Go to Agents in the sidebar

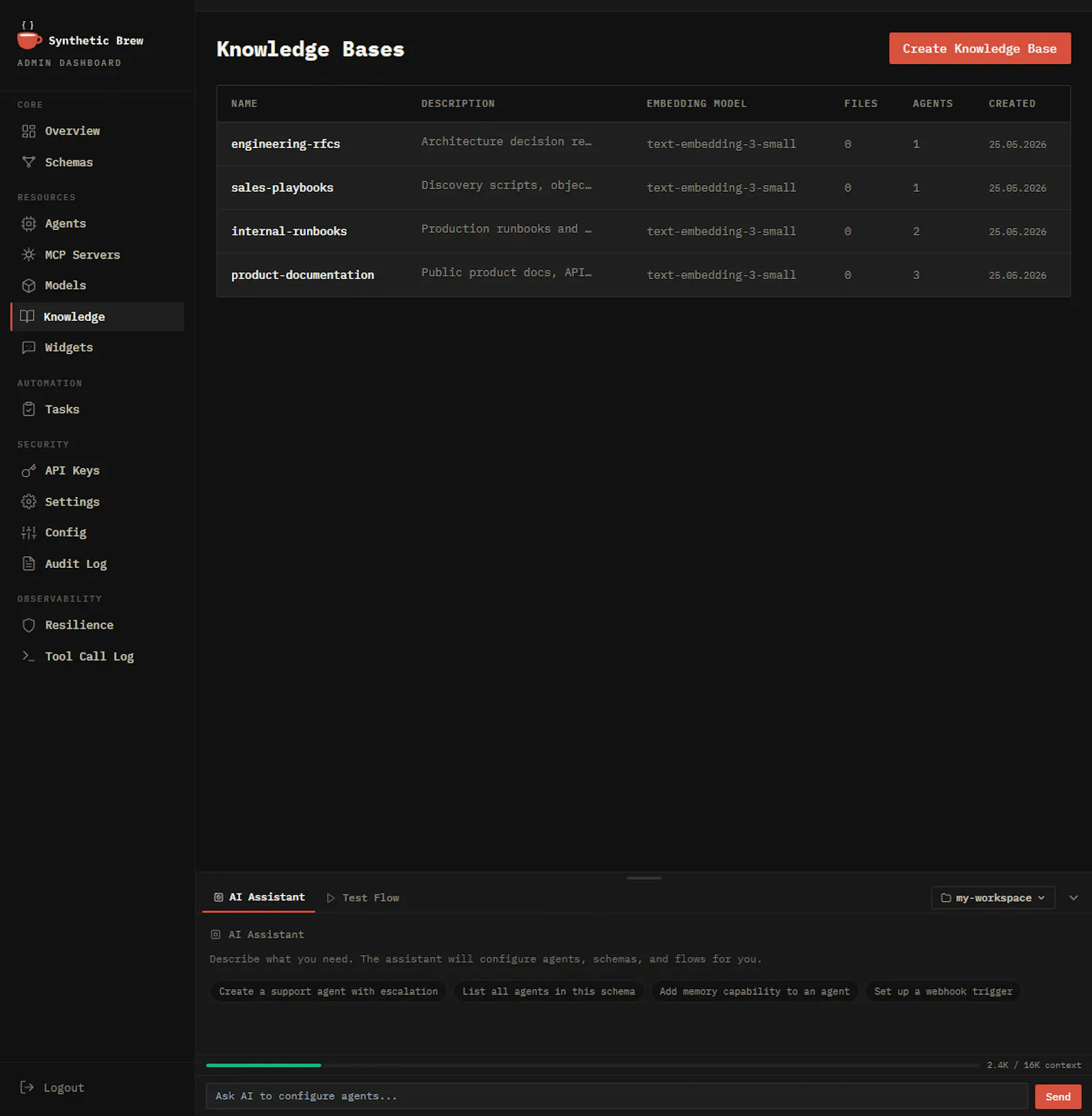coord(98,224)
